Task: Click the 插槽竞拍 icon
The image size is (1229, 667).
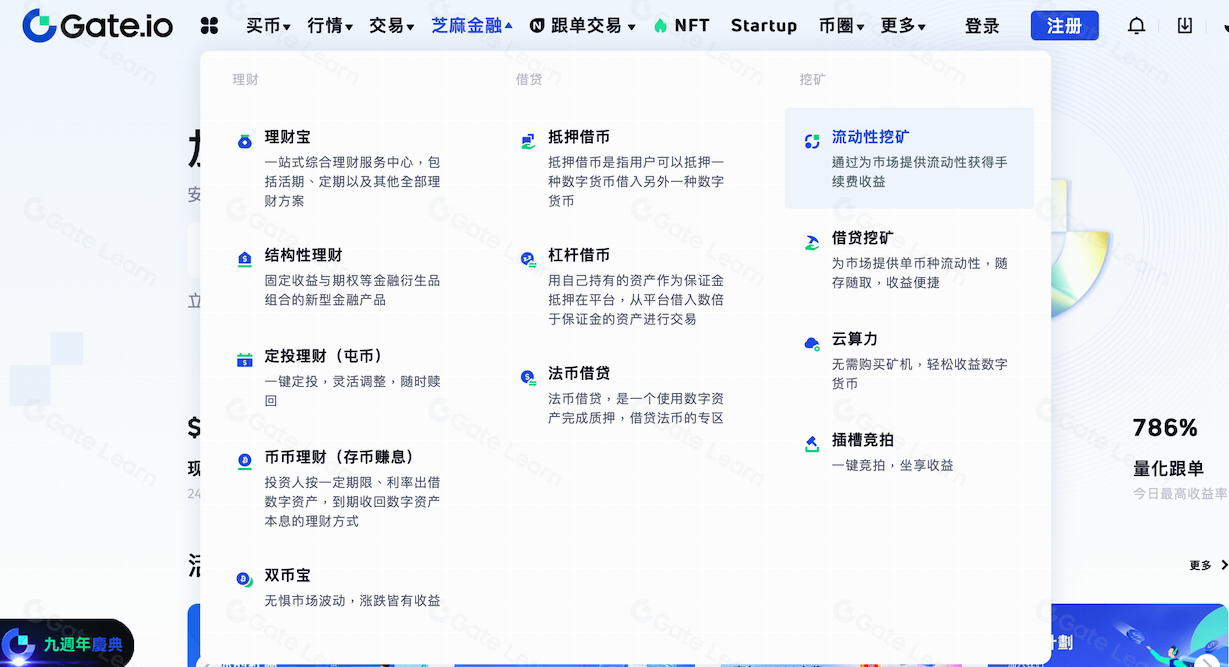Action: [x=812, y=444]
